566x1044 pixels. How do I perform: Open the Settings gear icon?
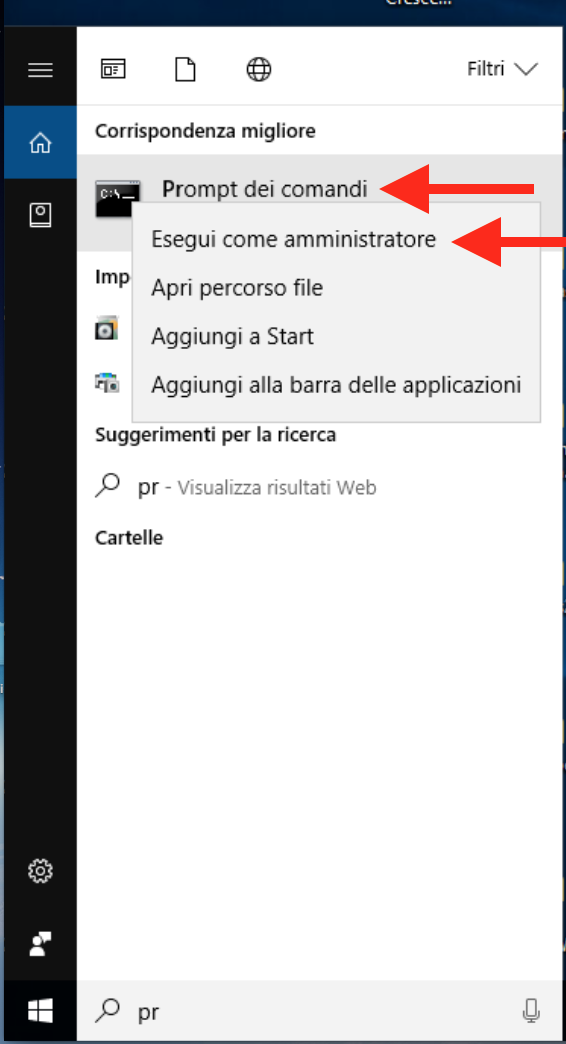[40, 870]
